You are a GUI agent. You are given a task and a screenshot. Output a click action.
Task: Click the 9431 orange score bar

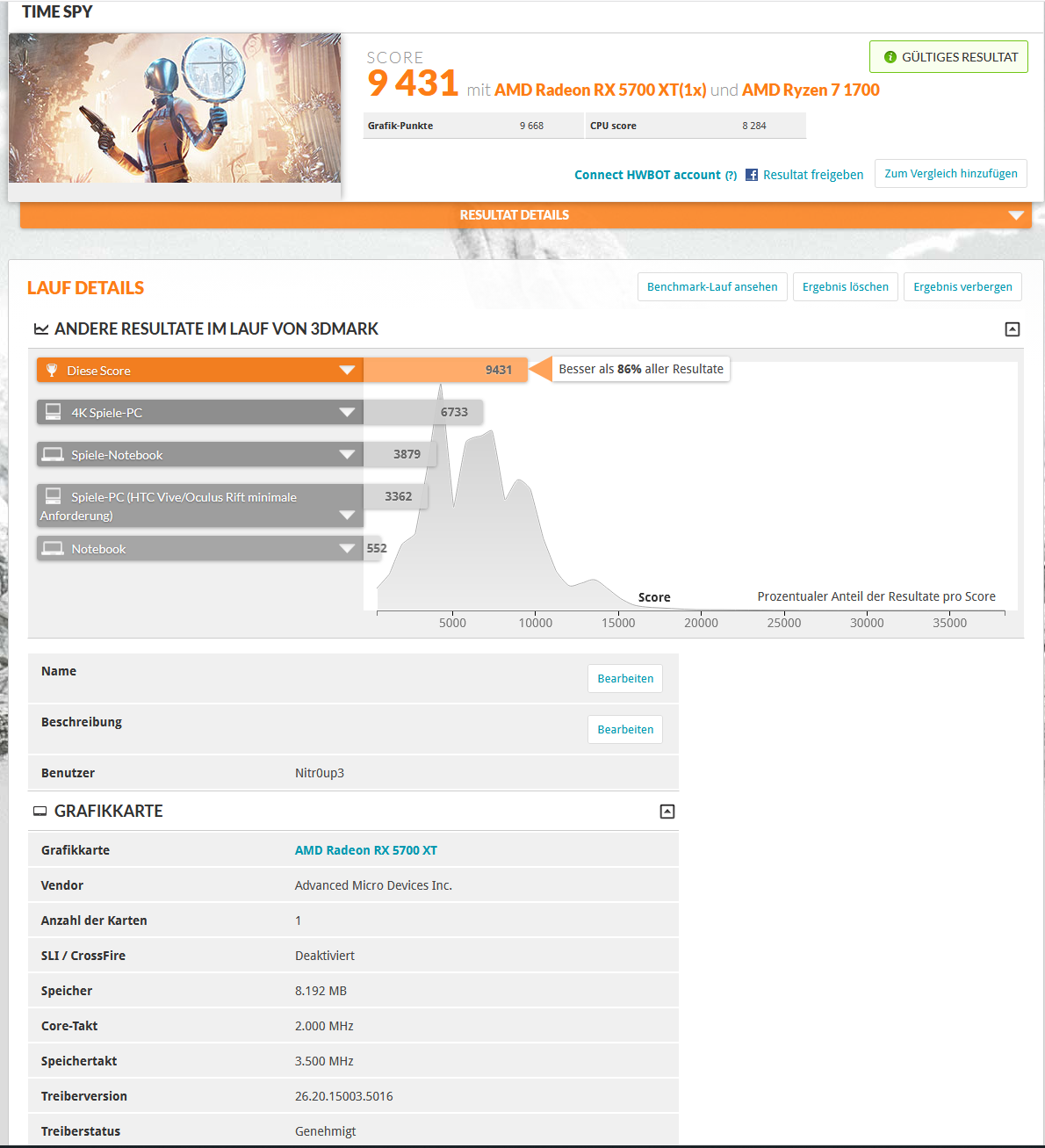[x=445, y=370]
